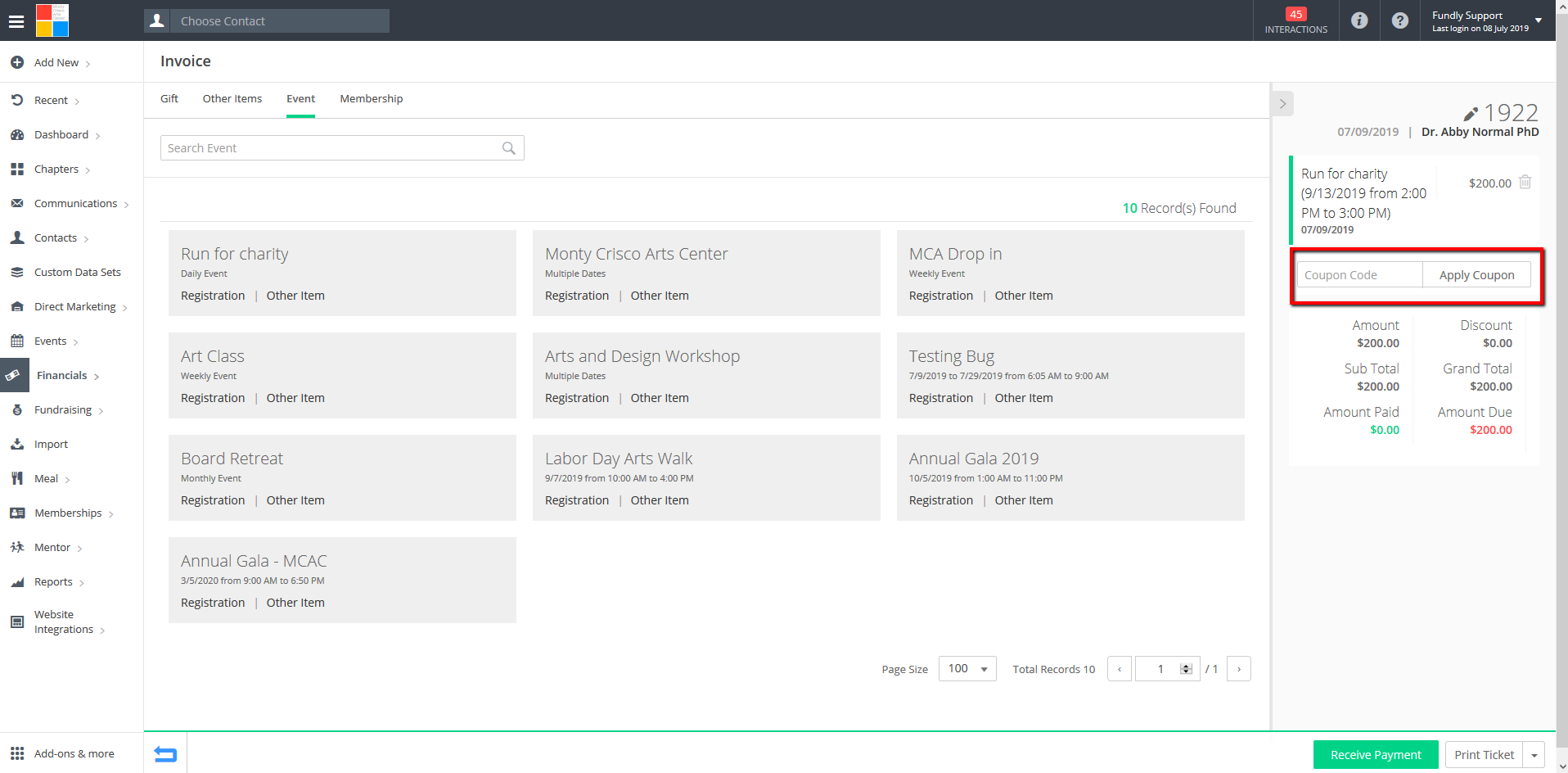Open the Print Ticket dropdown arrow

1534,755
